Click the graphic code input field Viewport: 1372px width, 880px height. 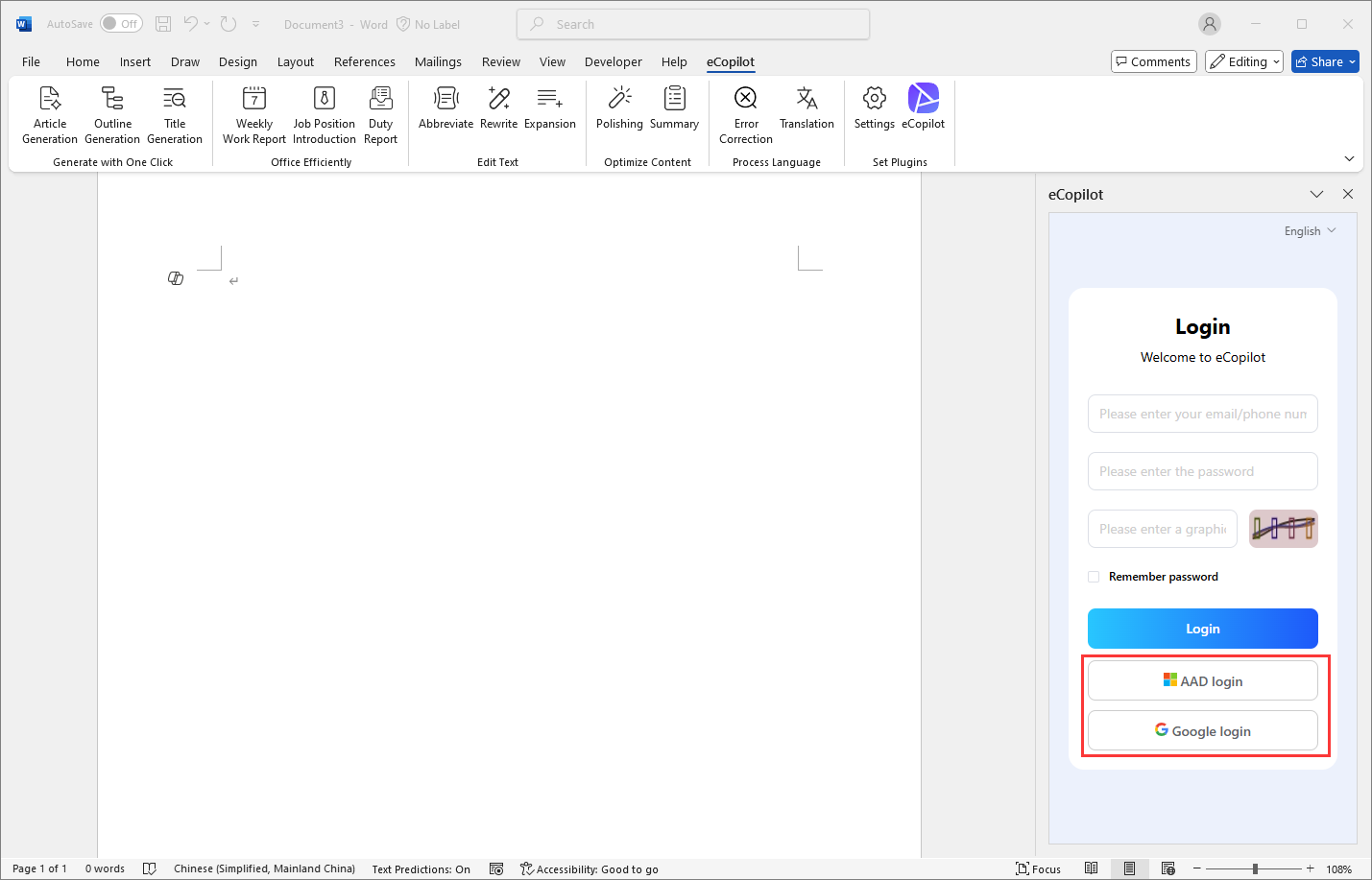[1163, 529]
